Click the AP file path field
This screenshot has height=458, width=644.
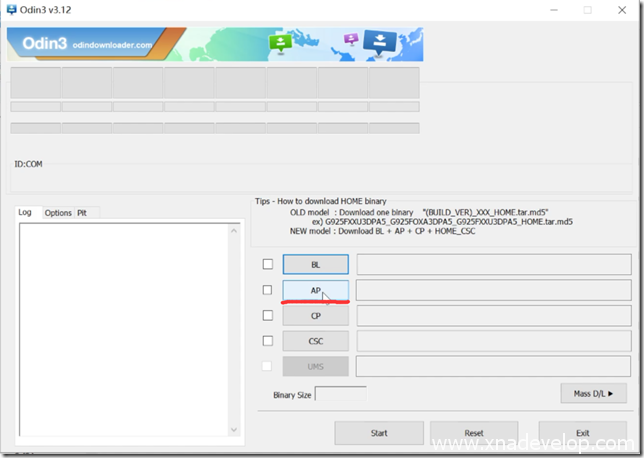tap(492, 290)
